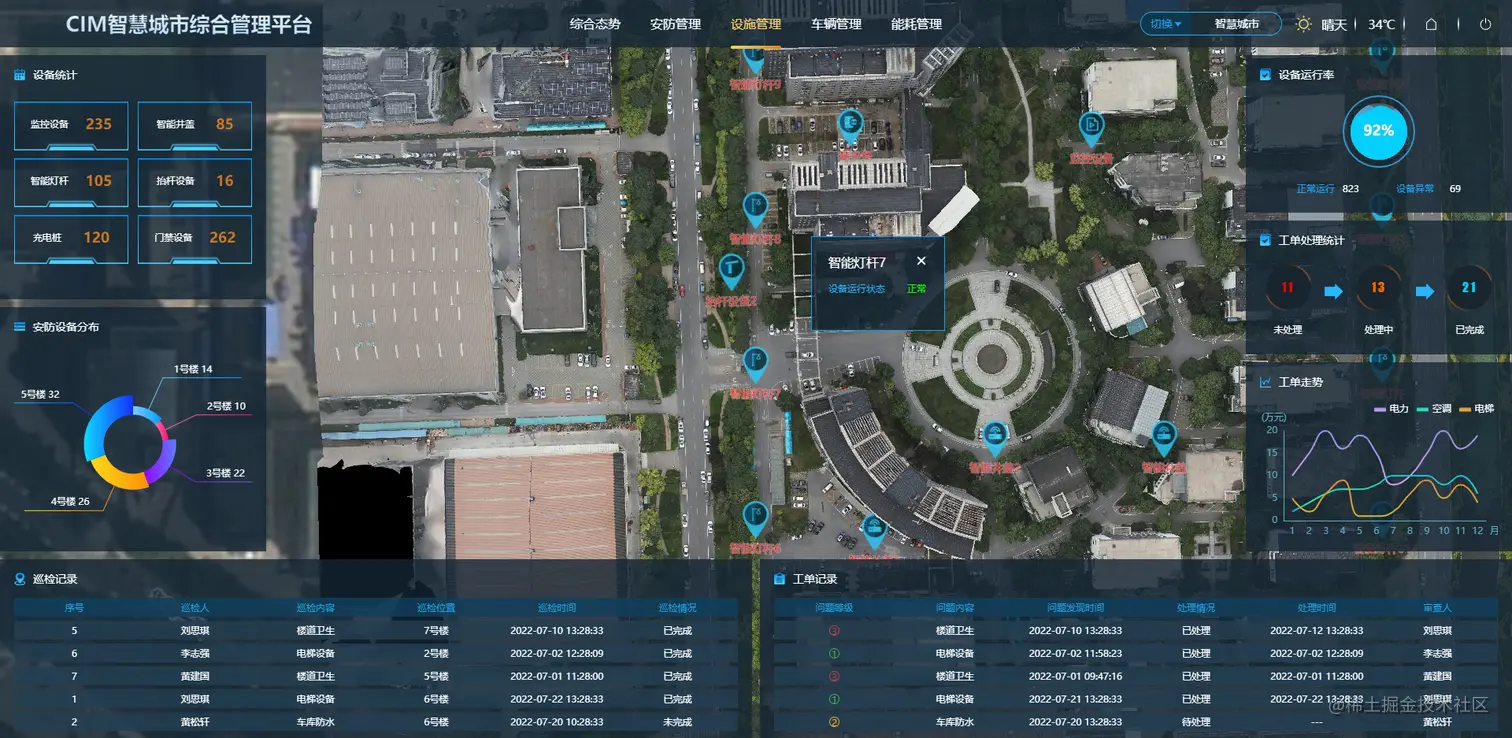Open the 安防管理 menu
1512x738 pixels.
(675, 24)
